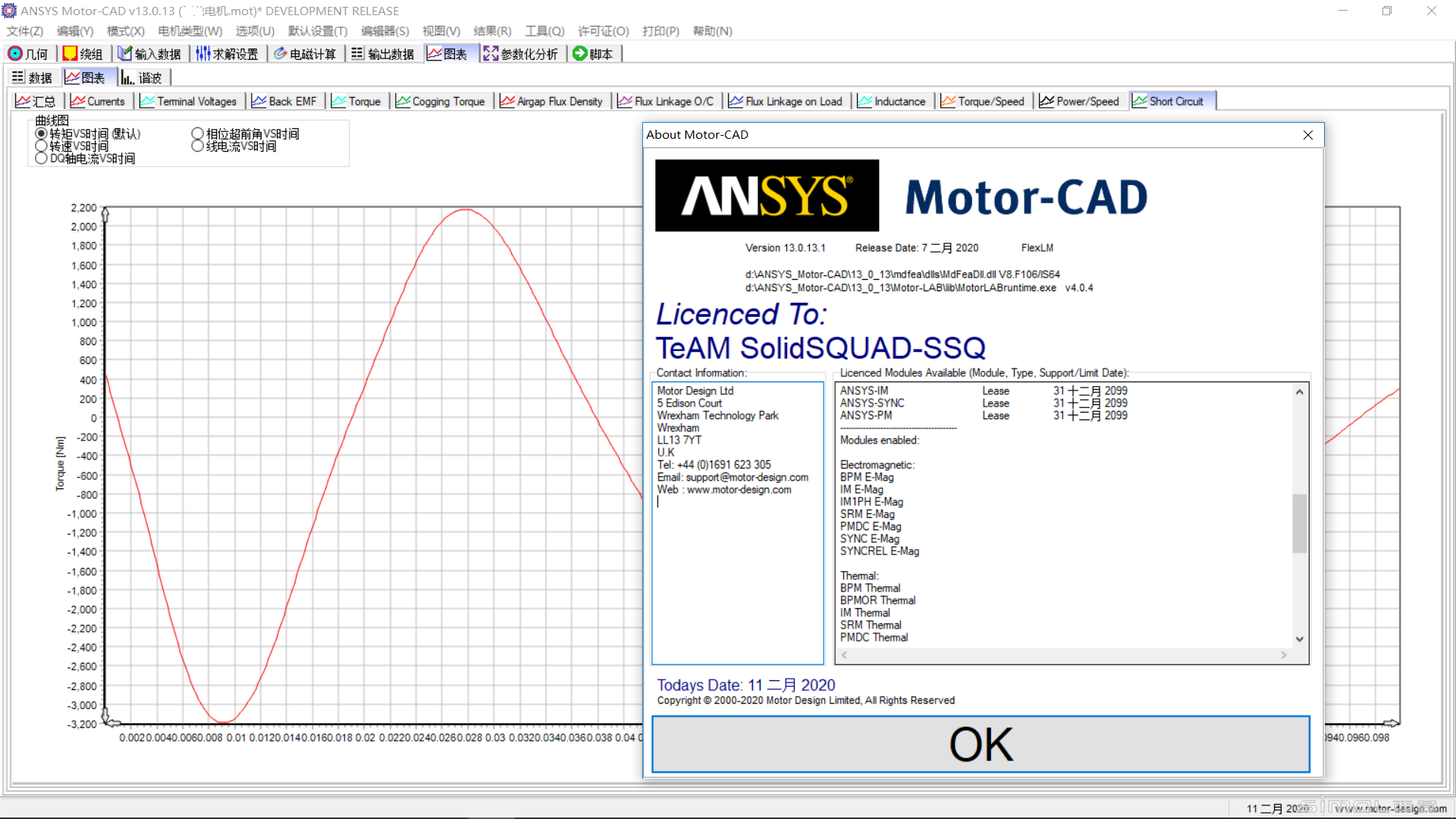Select 转速VS时间 radio option
1456x819 pixels.
coord(72,146)
